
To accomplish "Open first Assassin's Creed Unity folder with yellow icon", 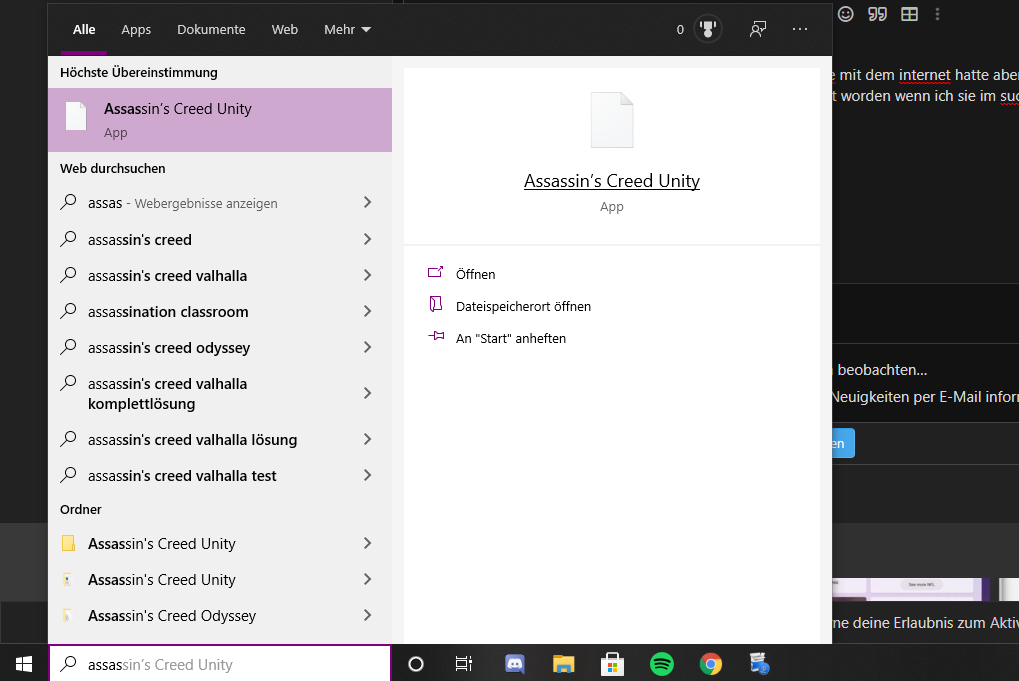I will [220, 543].
